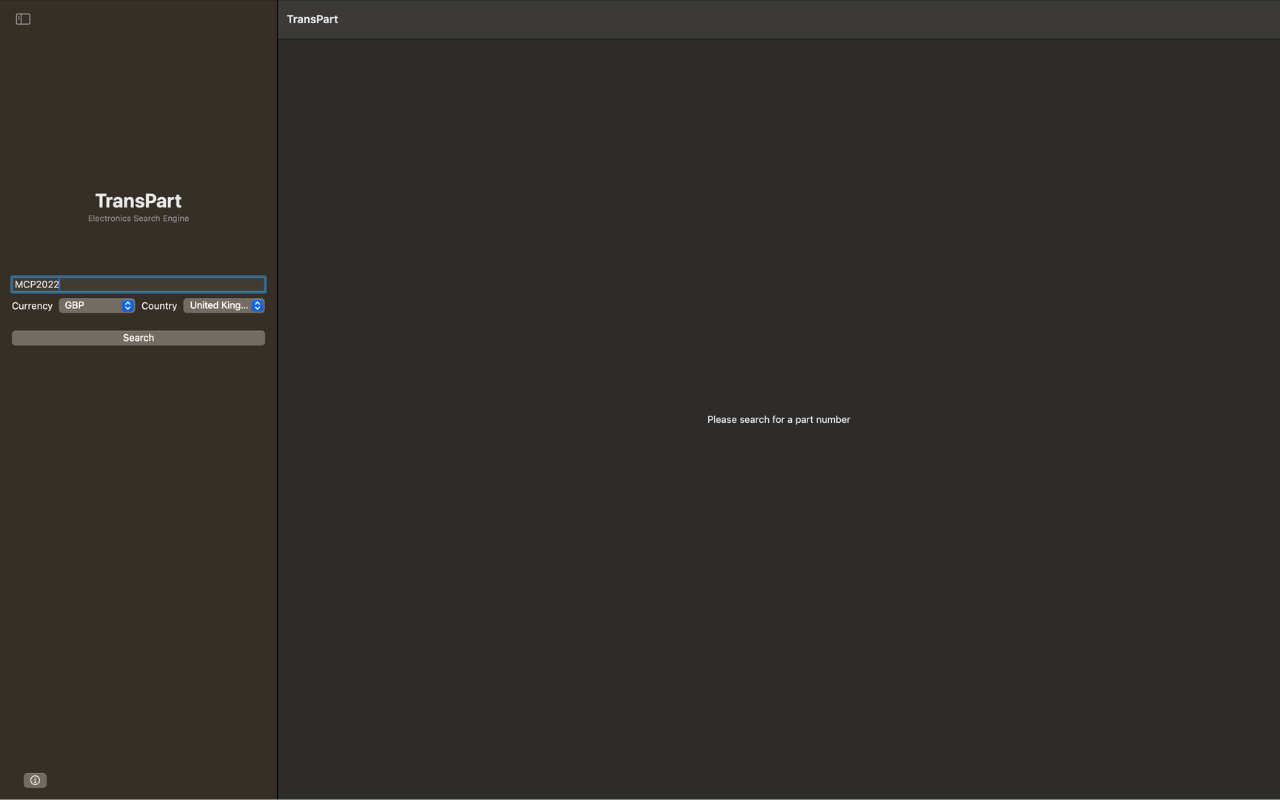The image size is (1280, 800).
Task: Click the Electronics Search Engine subtitle
Action: click(x=138, y=218)
